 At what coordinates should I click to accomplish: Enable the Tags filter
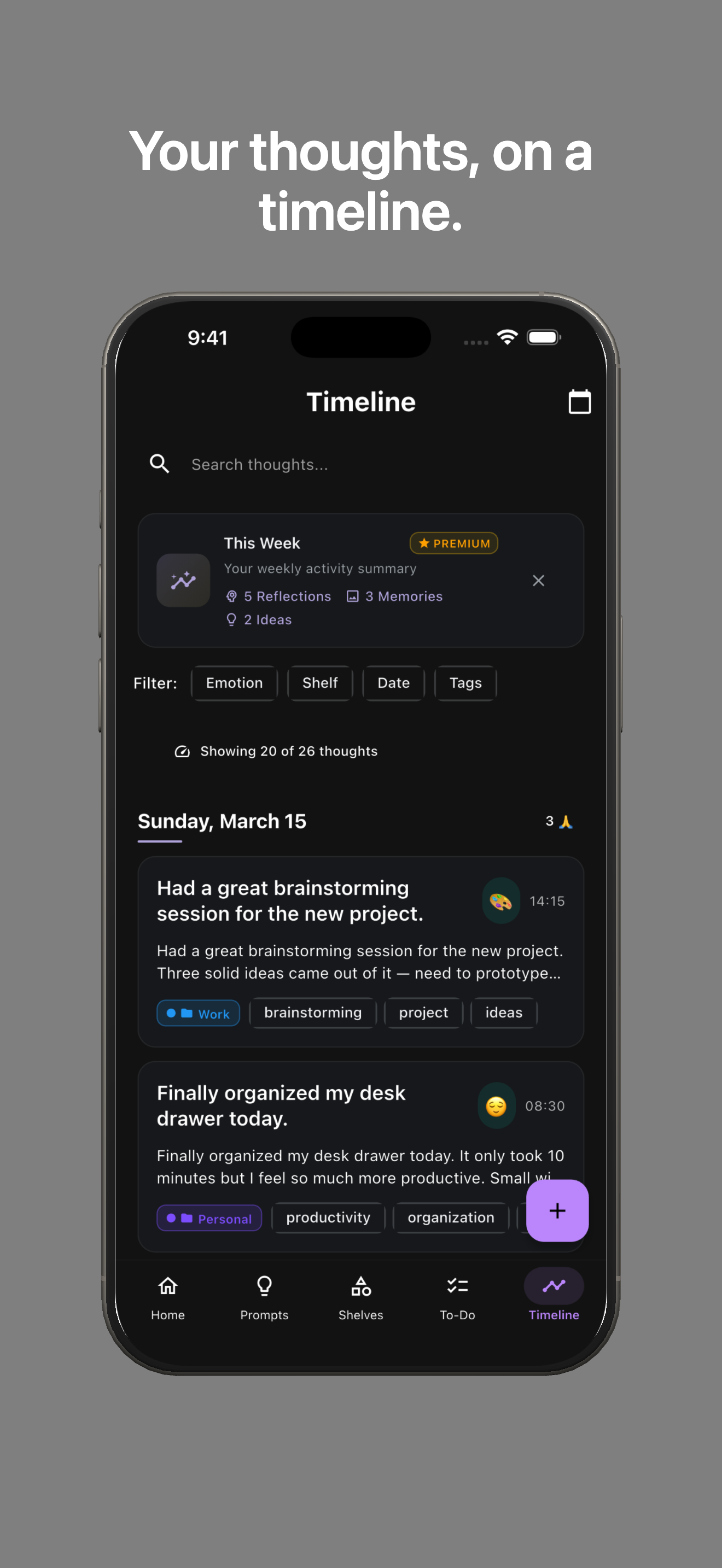pos(465,683)
